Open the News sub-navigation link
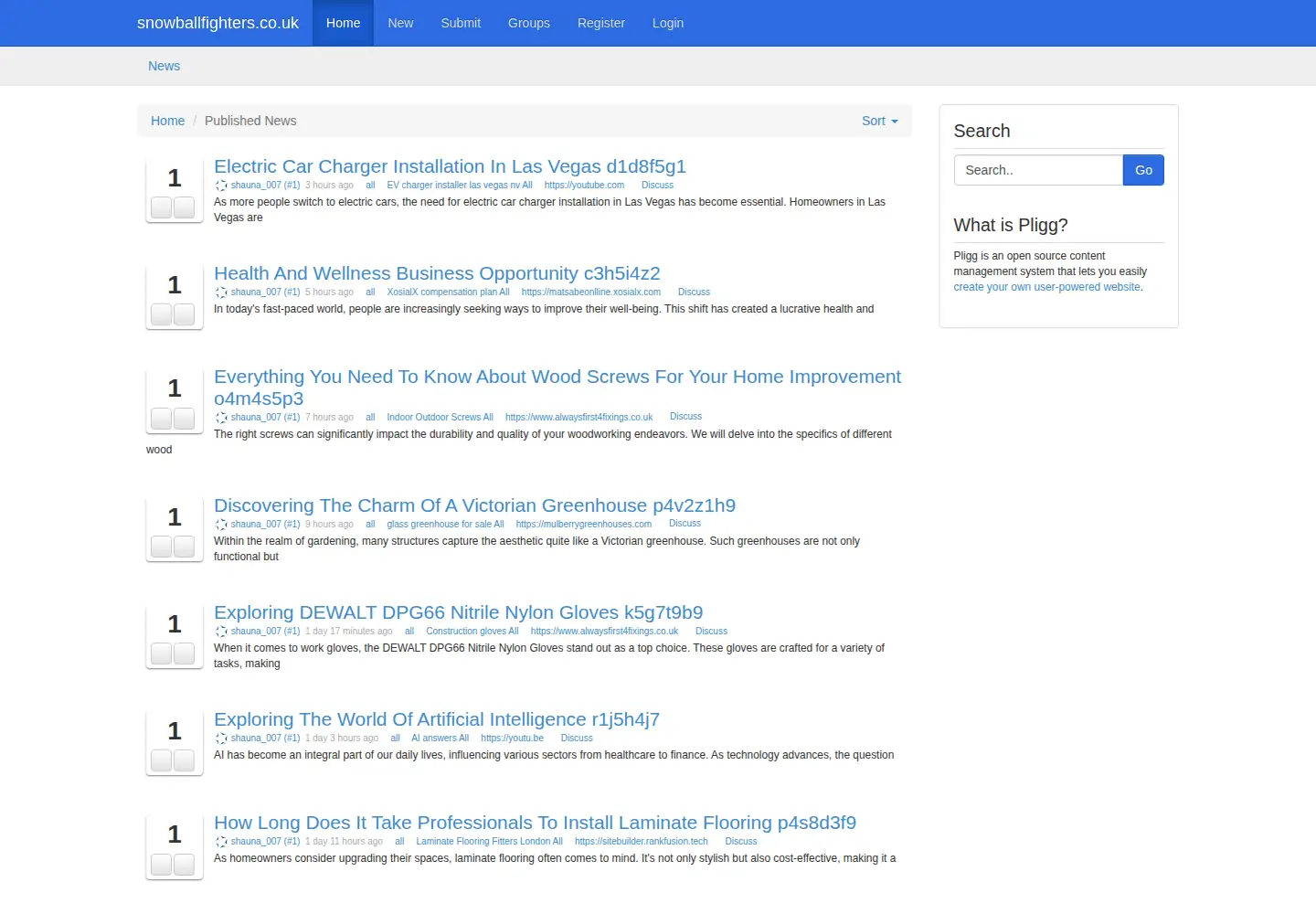The width and height of the screenshot is (1316, 914). pos(164,66)
